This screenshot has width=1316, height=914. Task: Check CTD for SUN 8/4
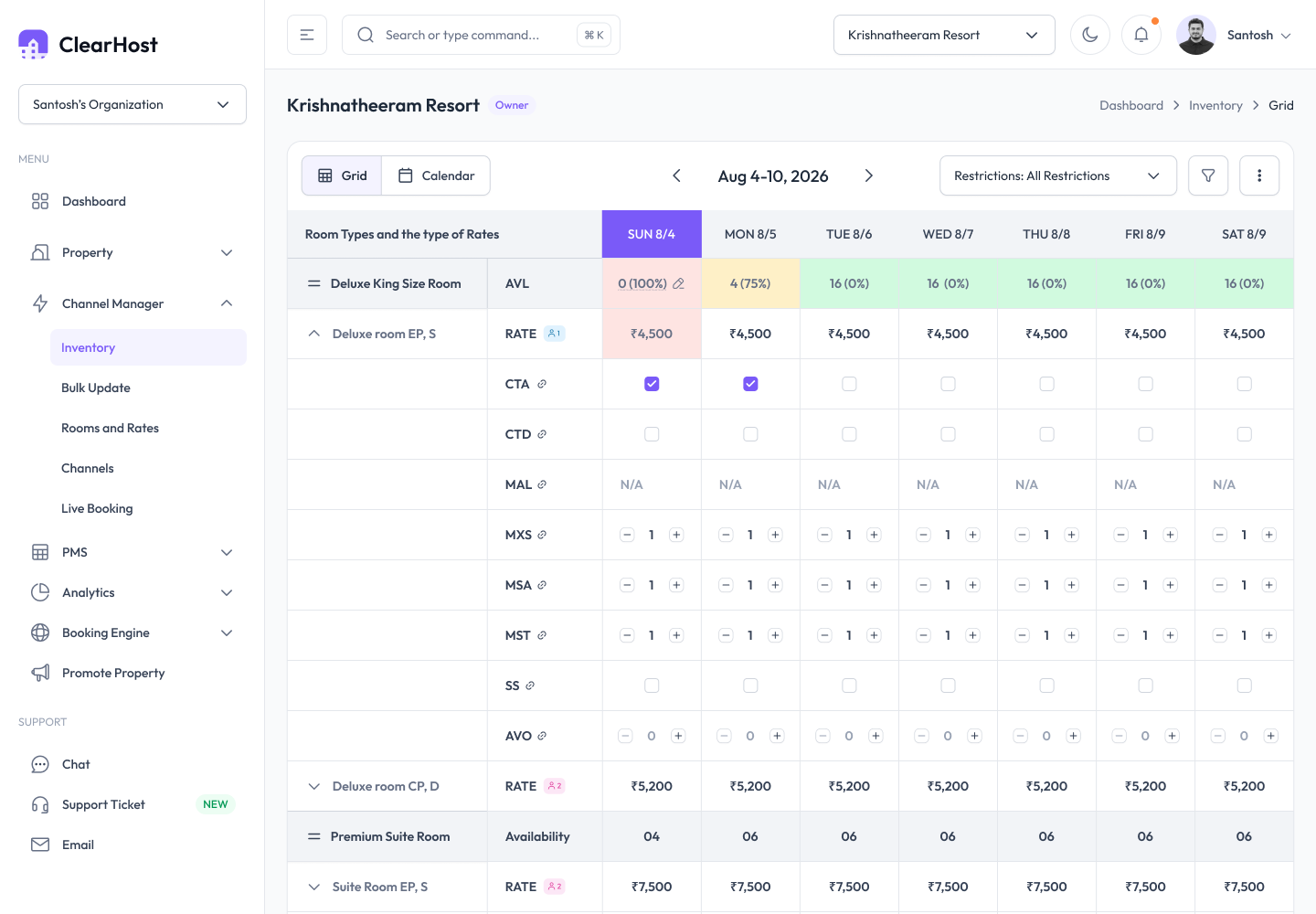tap(652, 434)
